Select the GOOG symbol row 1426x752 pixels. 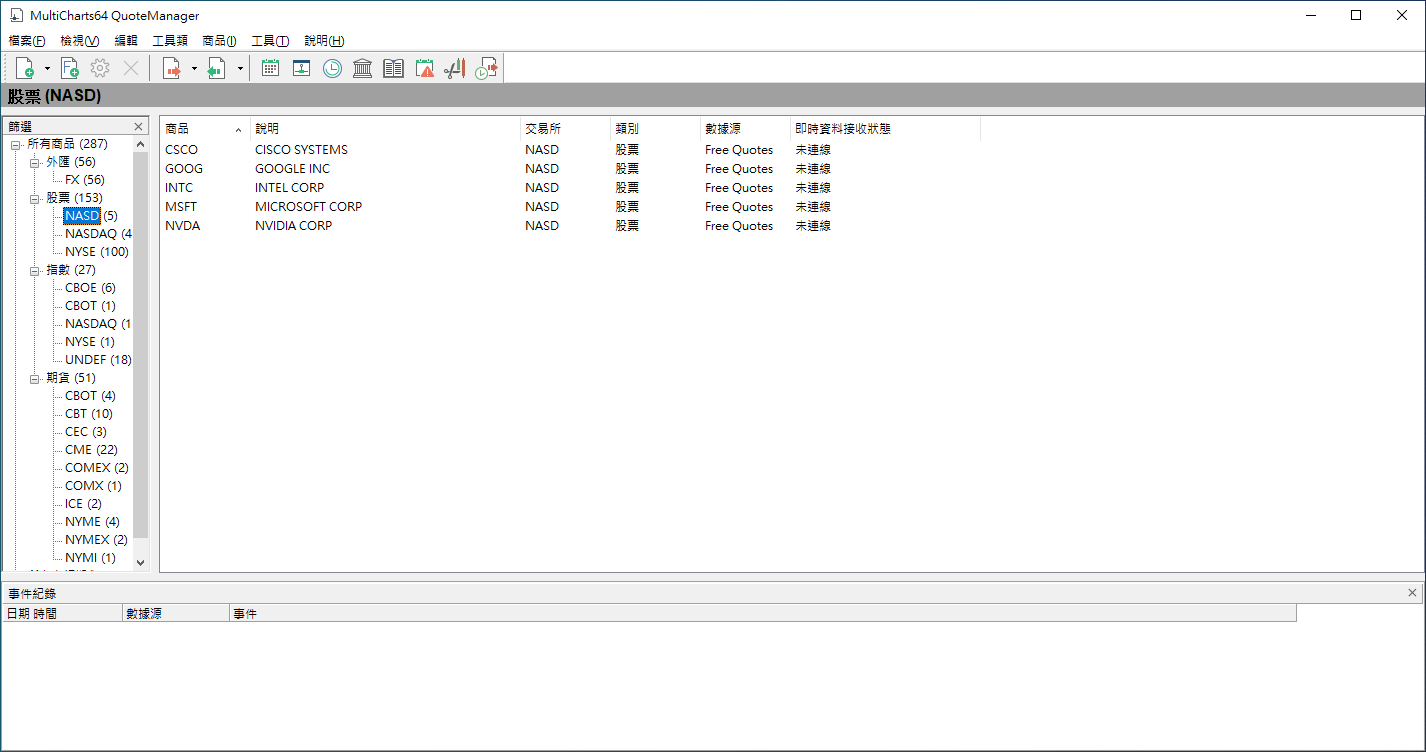tap(571, 169)
